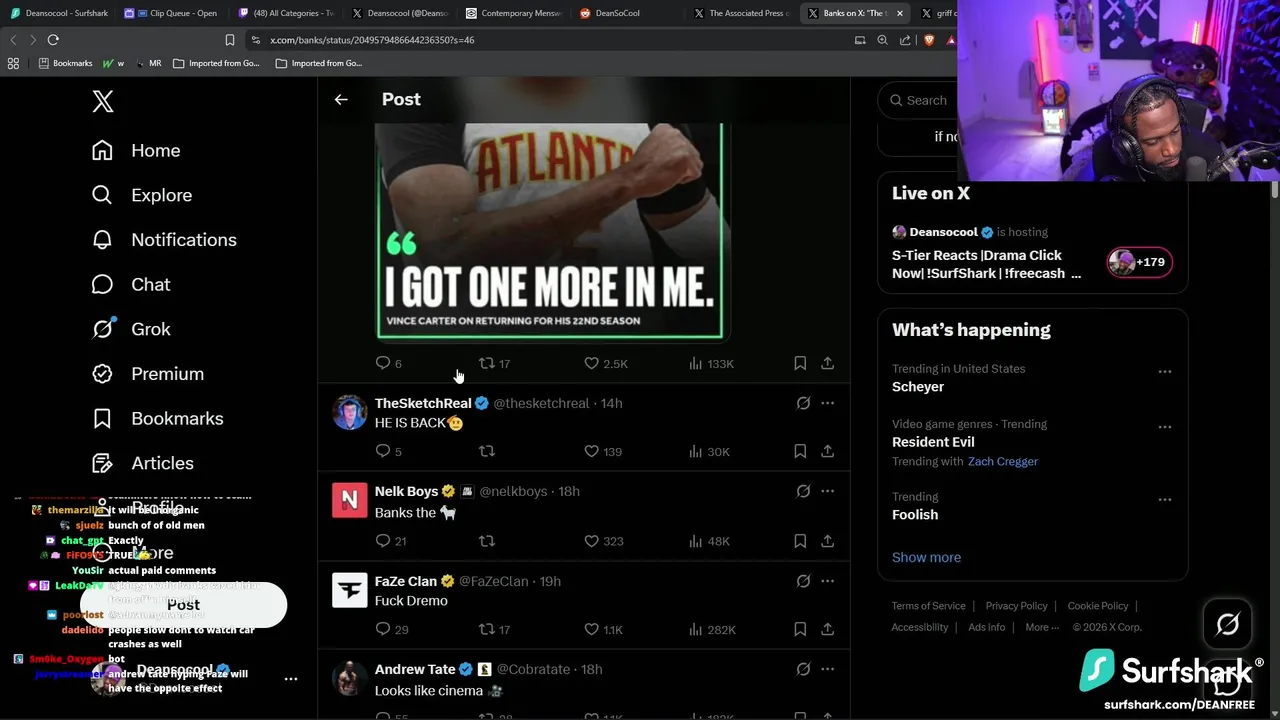Click the X search field

(918, 100)
